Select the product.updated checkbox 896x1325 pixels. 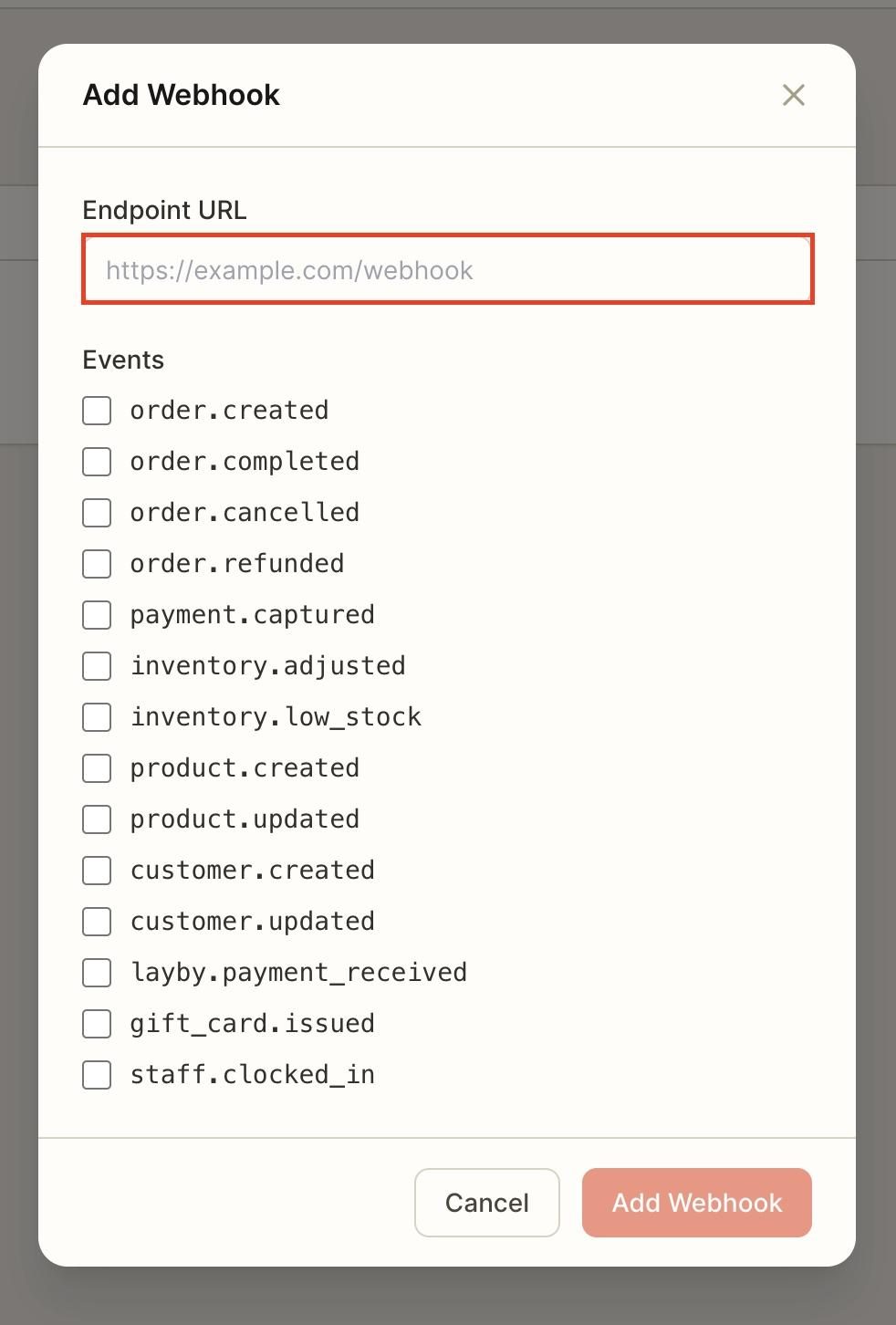click(97, 819)
